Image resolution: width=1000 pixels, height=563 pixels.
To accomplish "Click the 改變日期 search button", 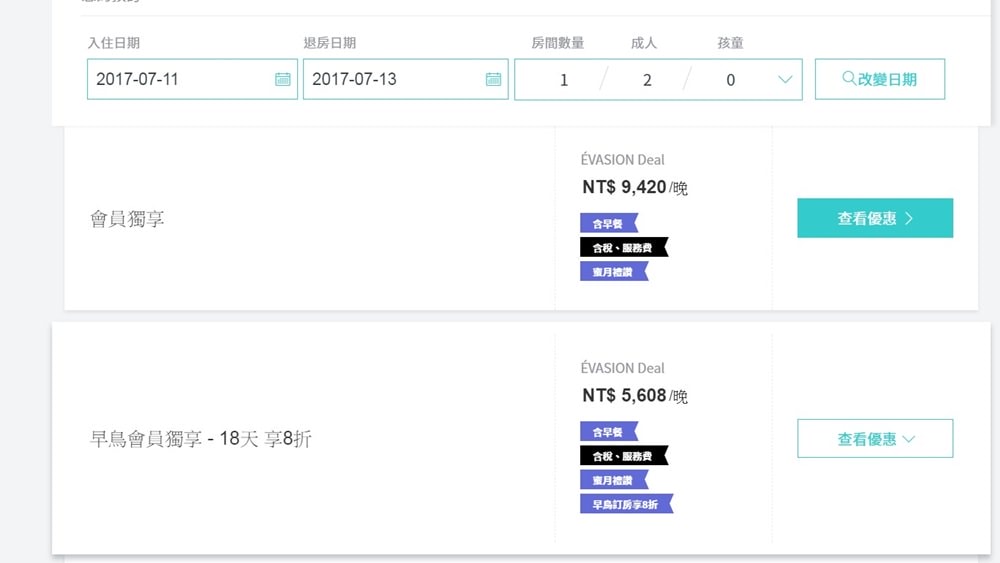I will [x=879, y=79].
